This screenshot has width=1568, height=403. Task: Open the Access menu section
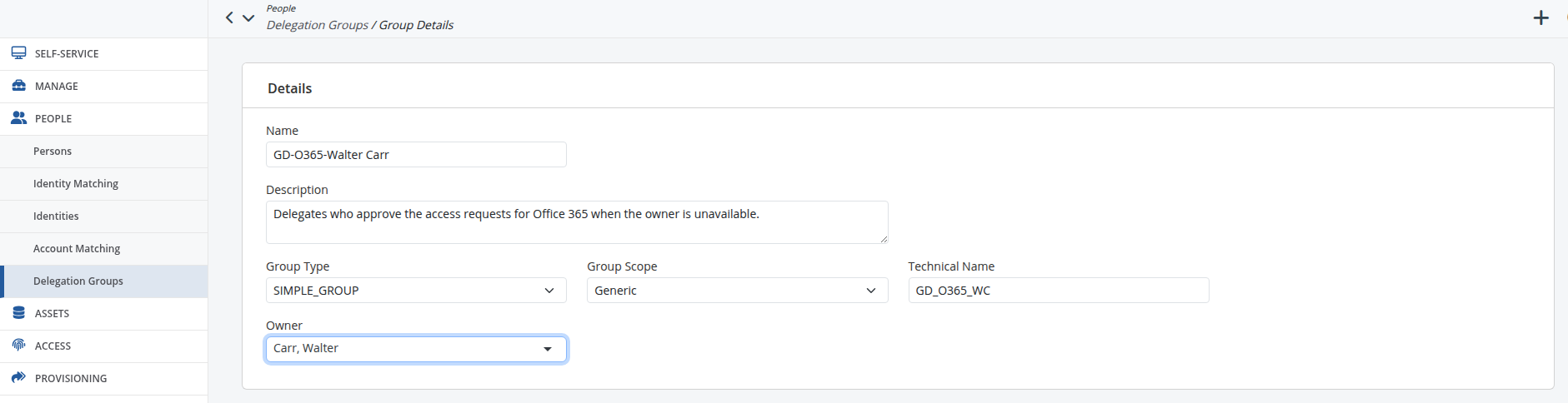(x=103, y=346)
